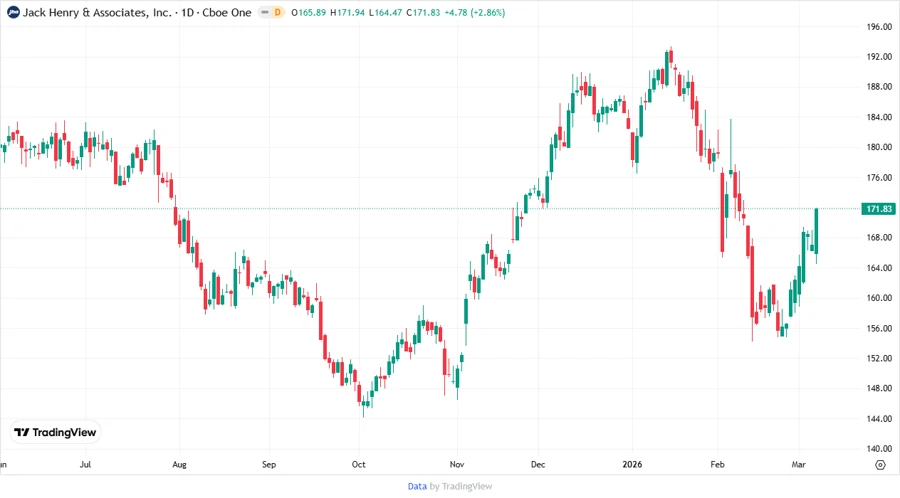Click the 180.00 price axis label
900x498 pixels.
[x=879, y=147]
